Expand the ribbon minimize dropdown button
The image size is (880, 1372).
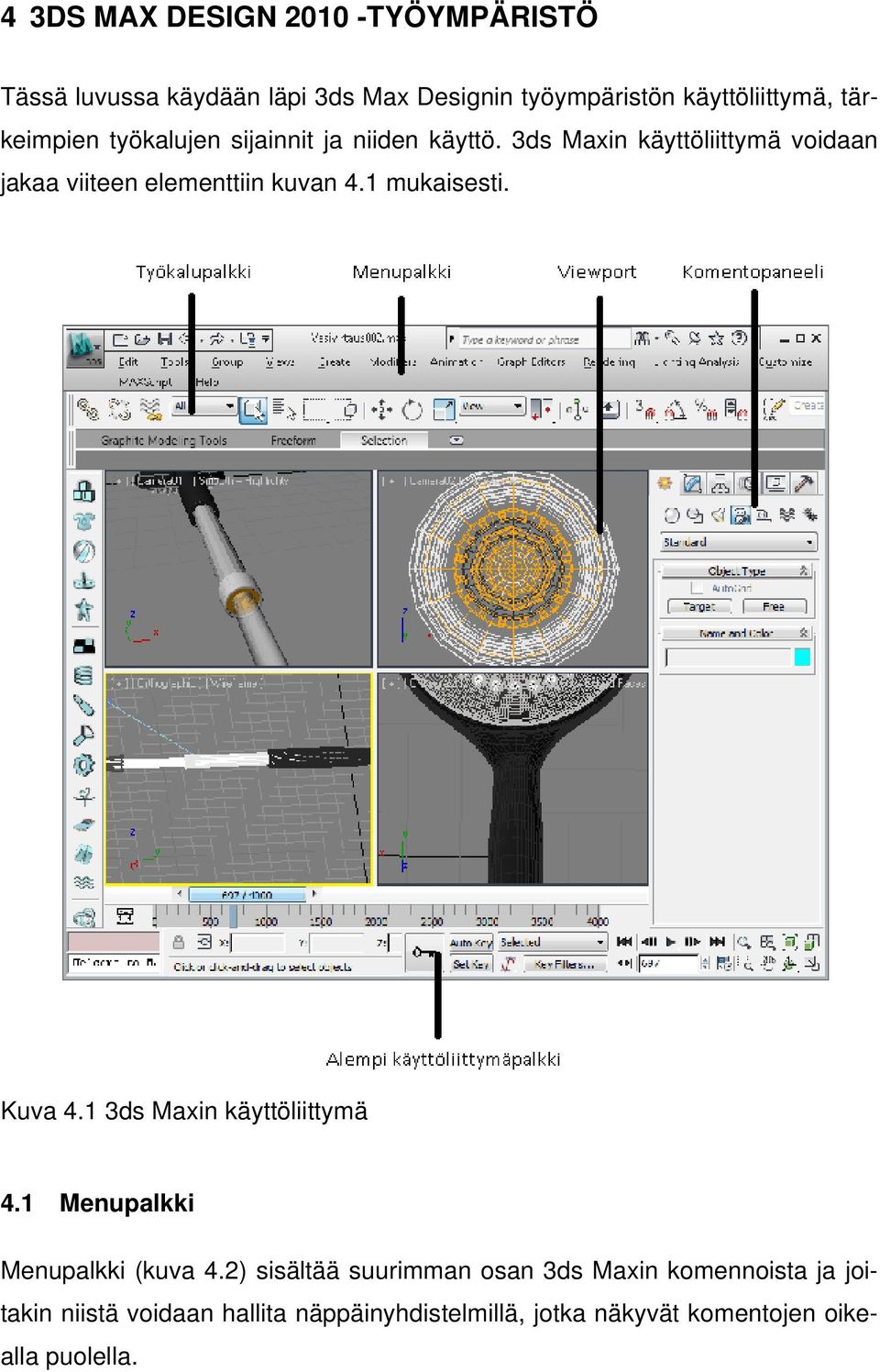tap(456, 440)
